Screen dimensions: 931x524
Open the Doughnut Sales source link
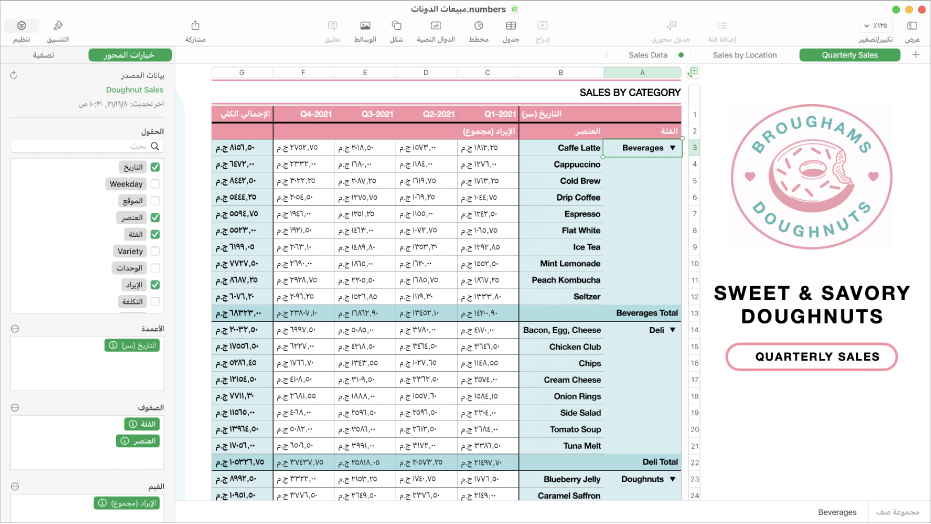pos(134,90)
